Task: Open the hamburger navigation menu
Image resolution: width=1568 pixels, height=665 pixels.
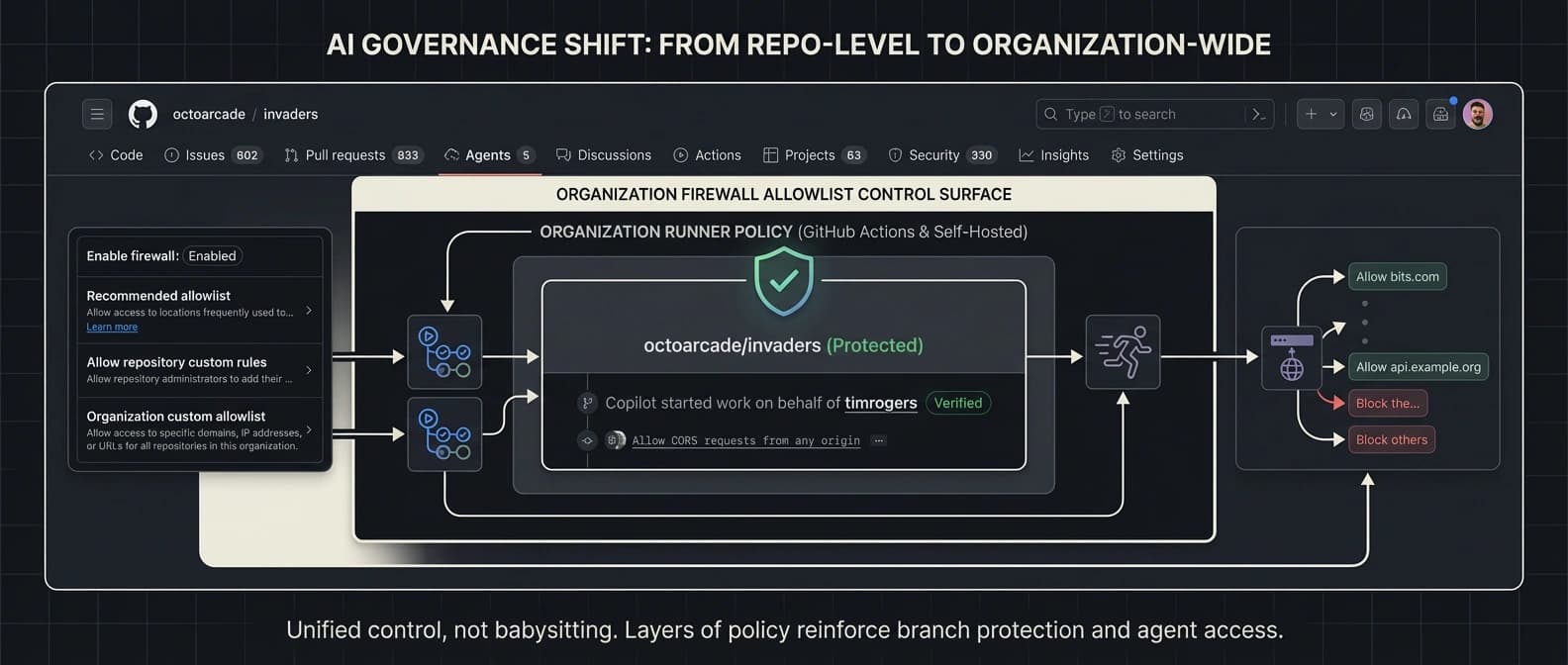Action: pyautogui.click(x=97, y=114)
